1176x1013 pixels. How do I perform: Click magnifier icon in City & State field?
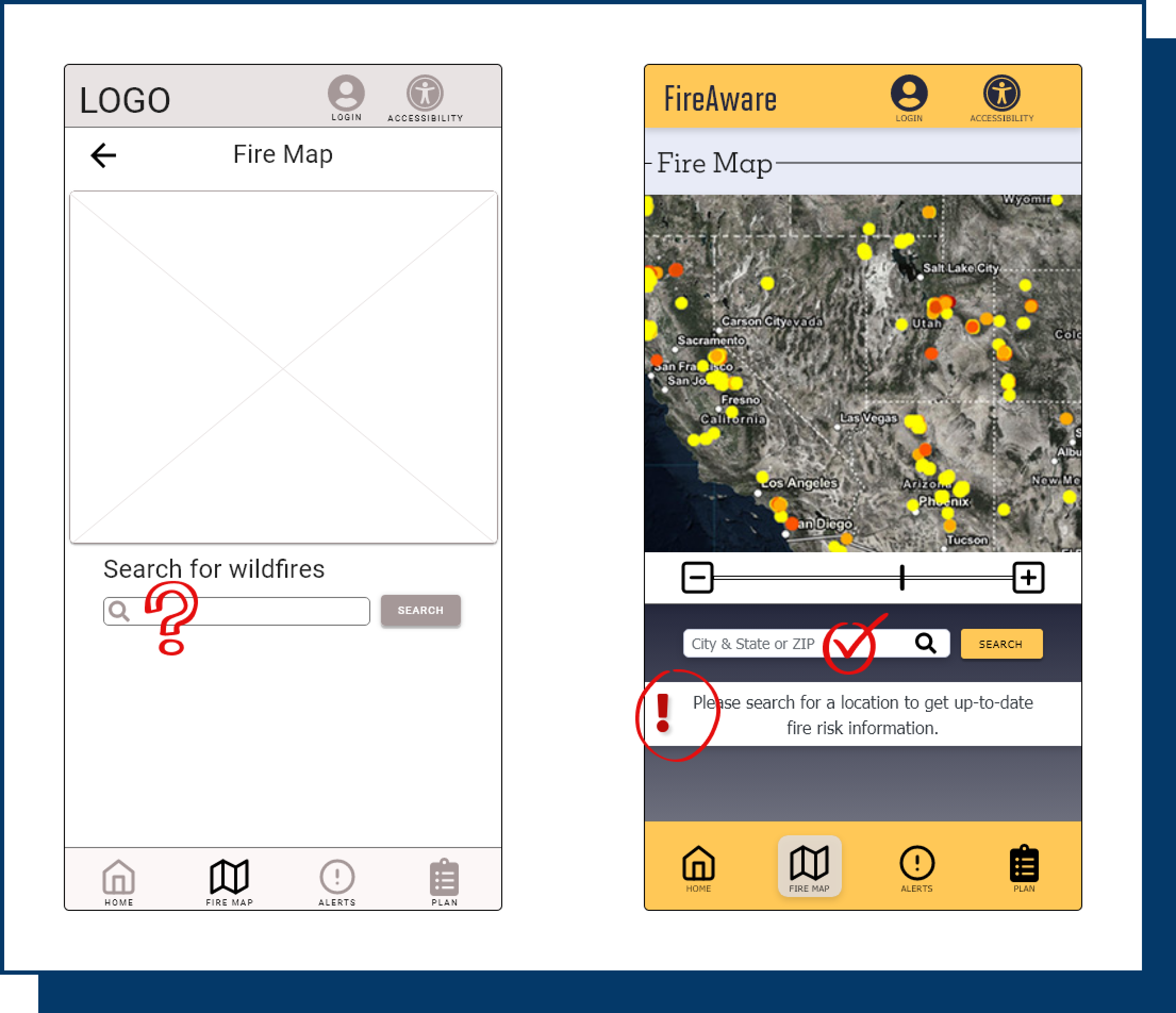[x=925, y=643]
